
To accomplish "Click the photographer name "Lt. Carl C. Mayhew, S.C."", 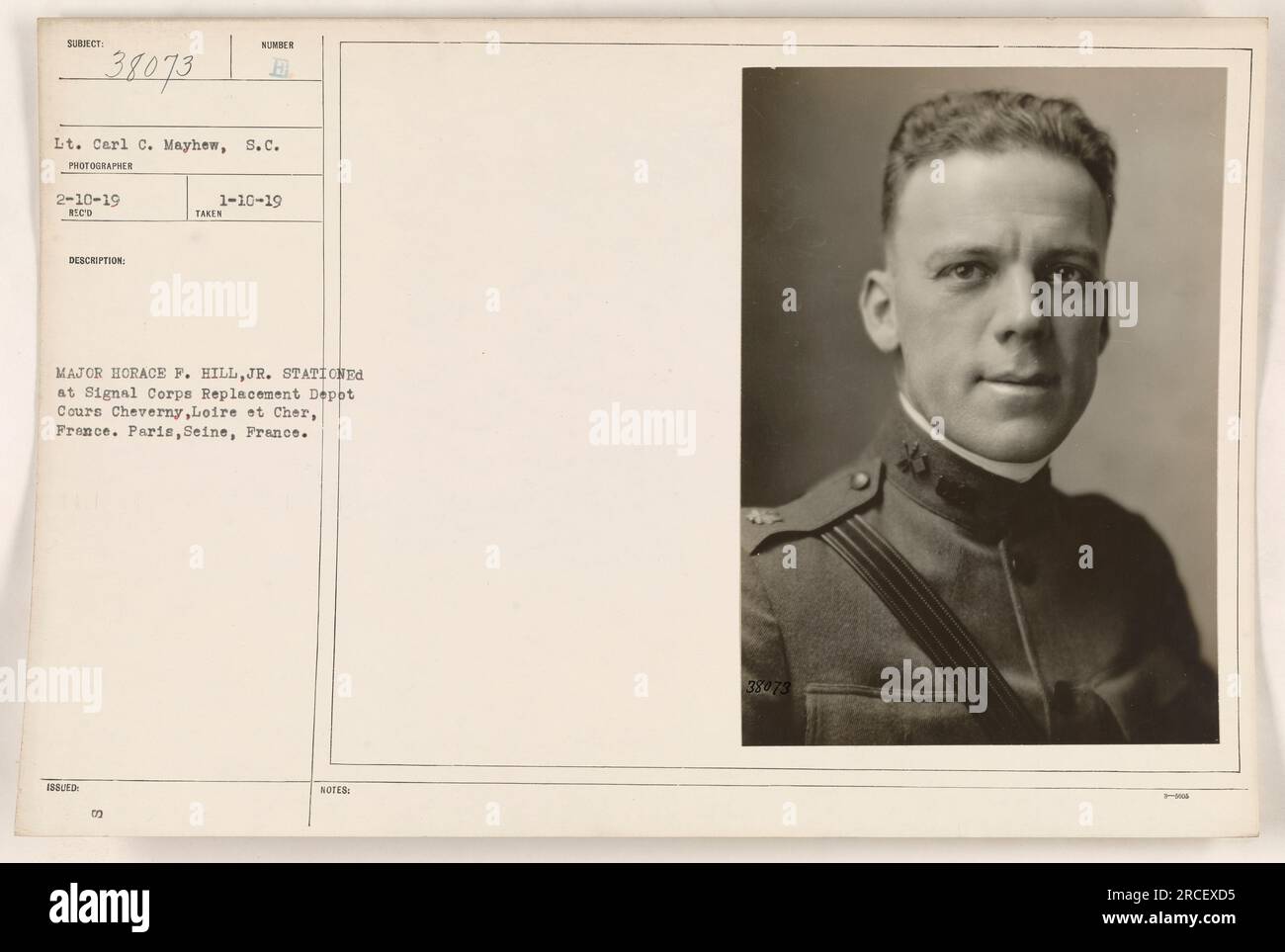I will tap(167, 146).
